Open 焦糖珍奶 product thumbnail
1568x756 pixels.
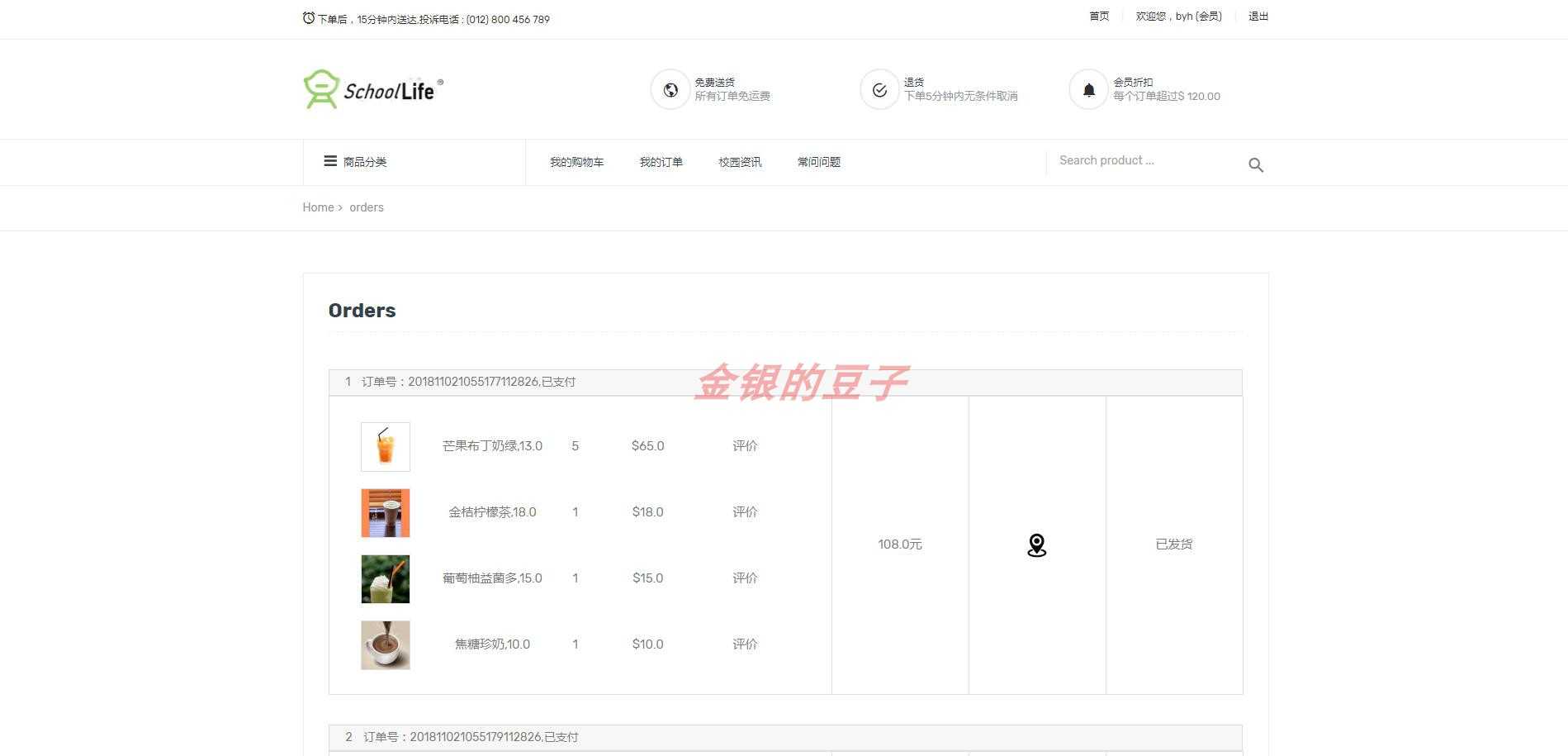click(386, 645)
